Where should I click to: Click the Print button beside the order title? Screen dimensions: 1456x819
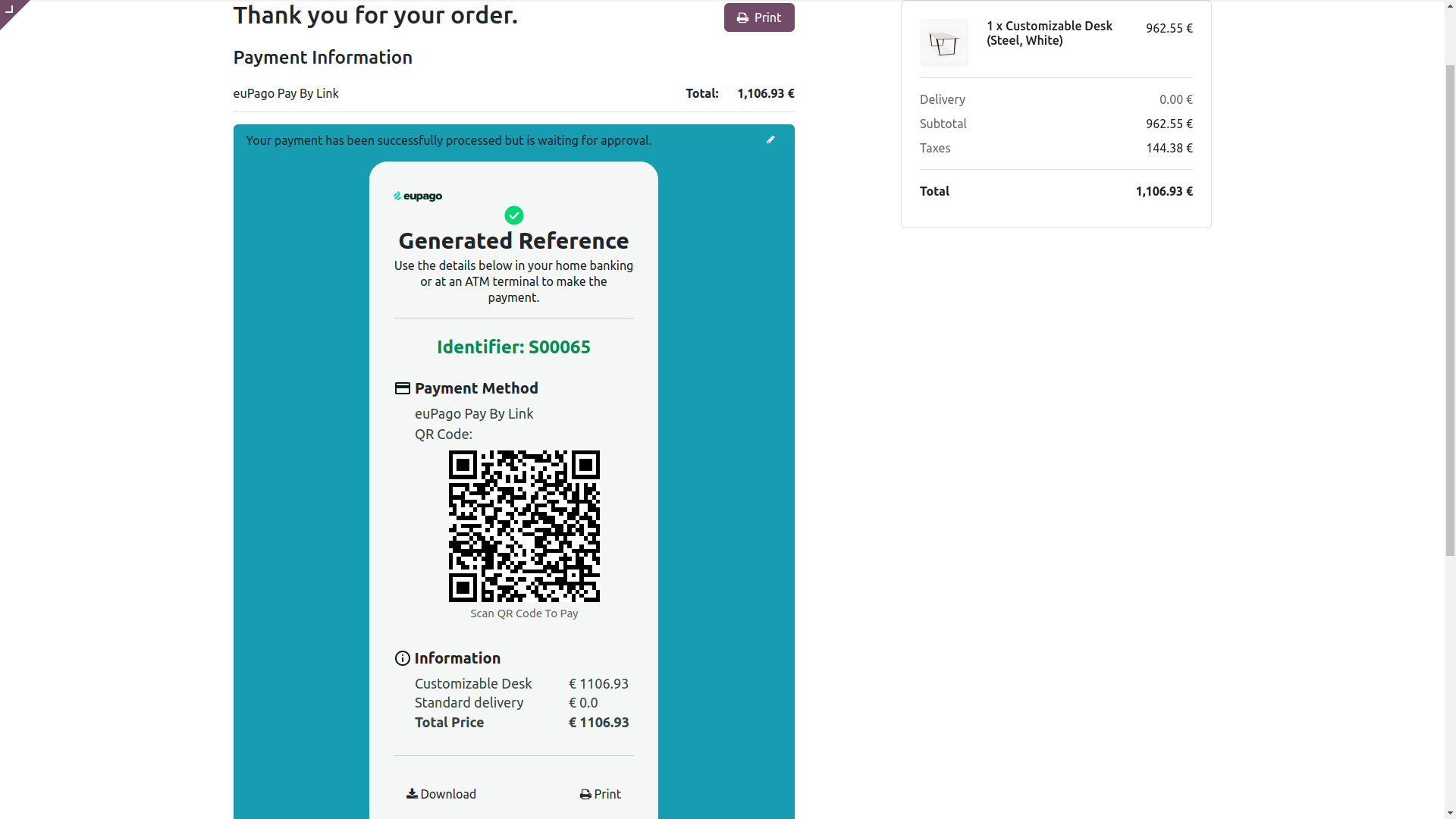click(759, 17)
